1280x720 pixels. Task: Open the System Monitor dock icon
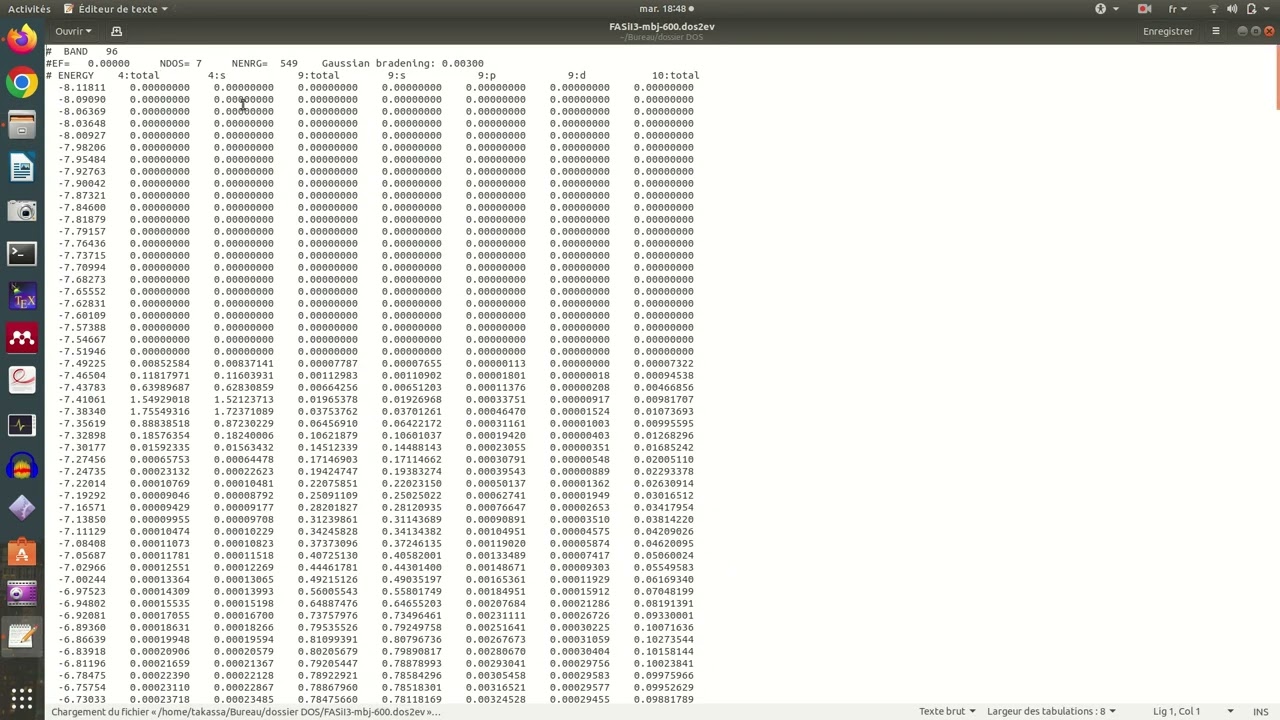point(22,425)
